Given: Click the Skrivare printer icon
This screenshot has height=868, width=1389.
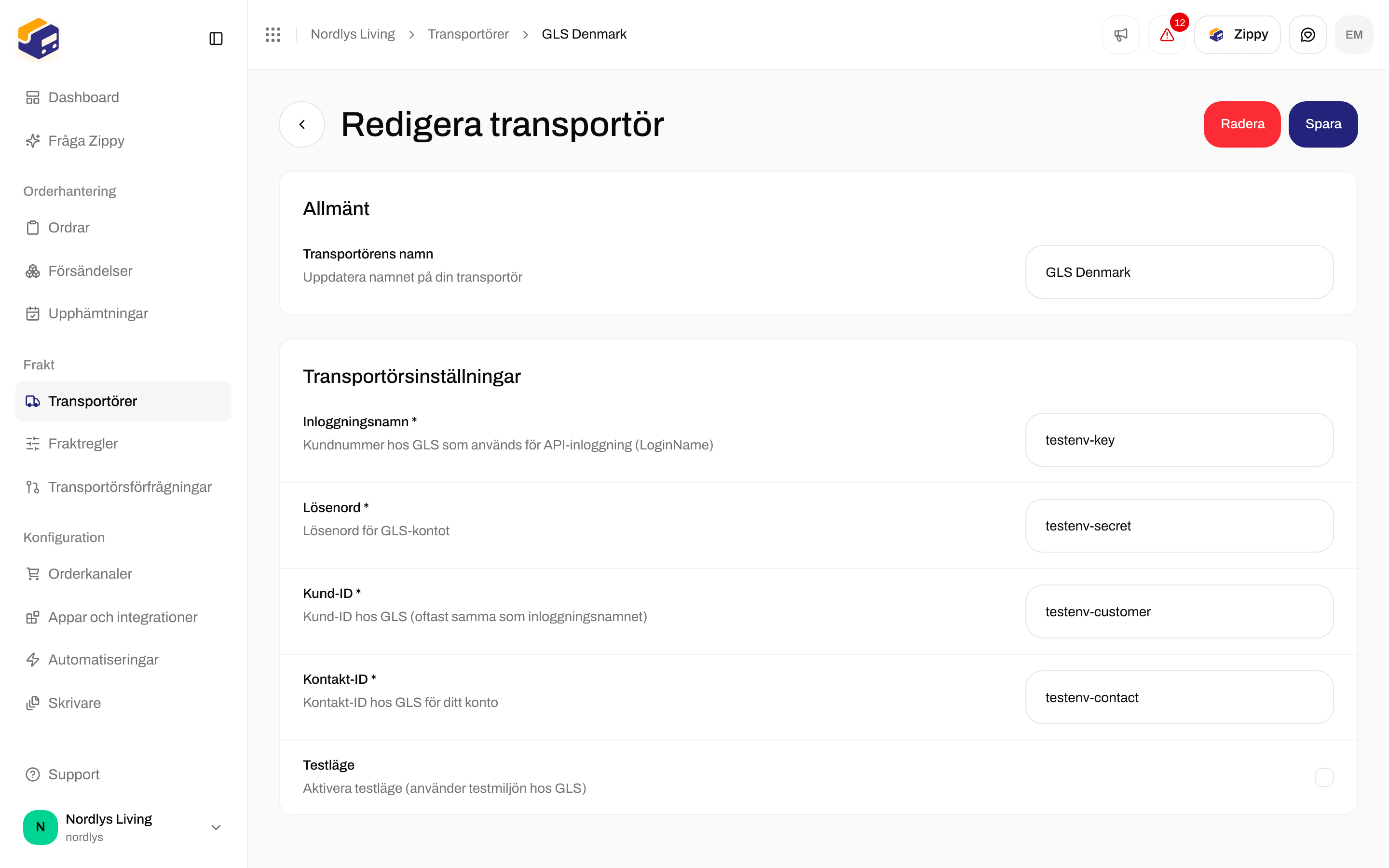Looking at the screenshot, I should [x=33, y=703].
